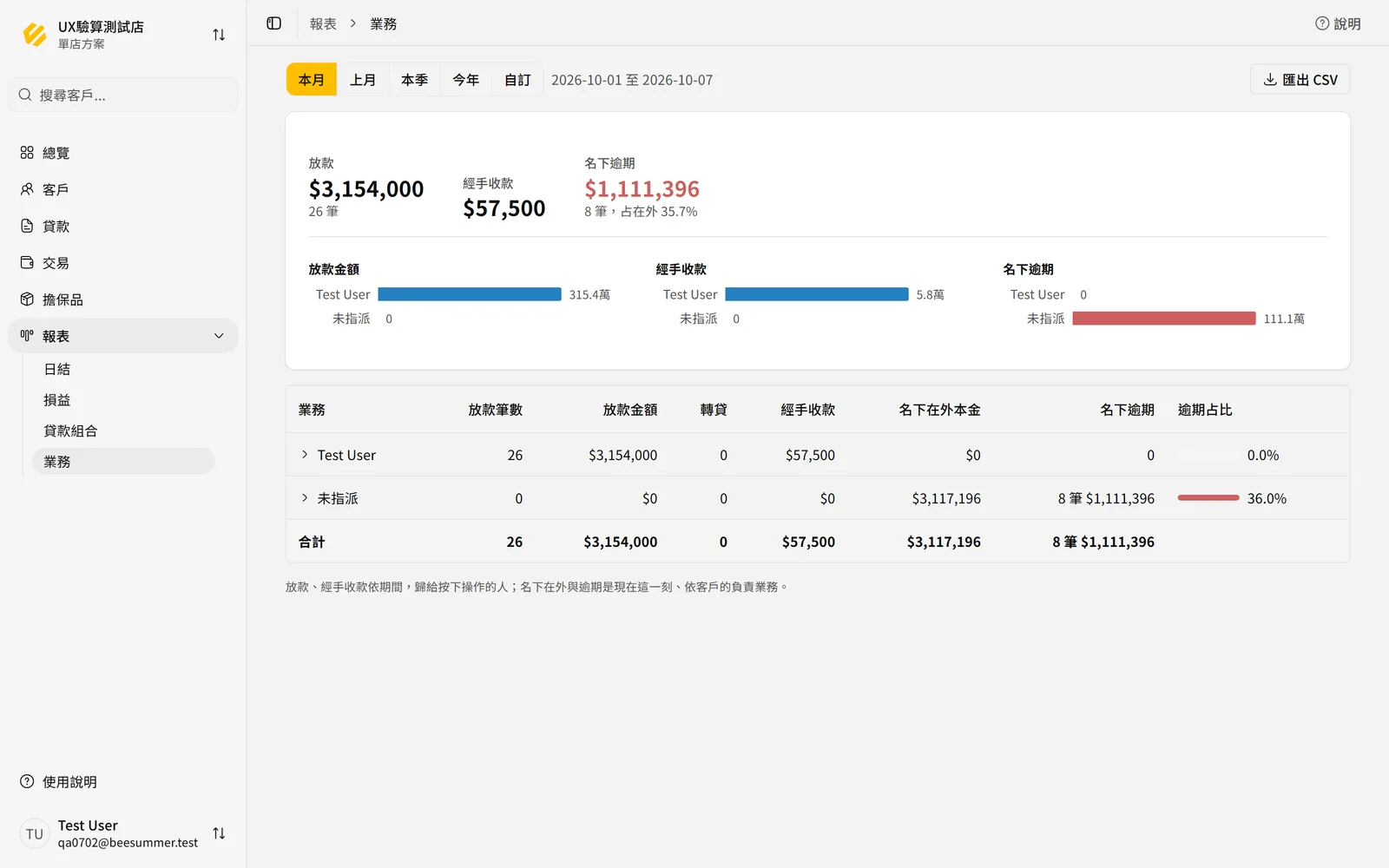Go to 擔保品 in sidebar
The height and width of the screenshot is (868, 1389).
(123, 299)
